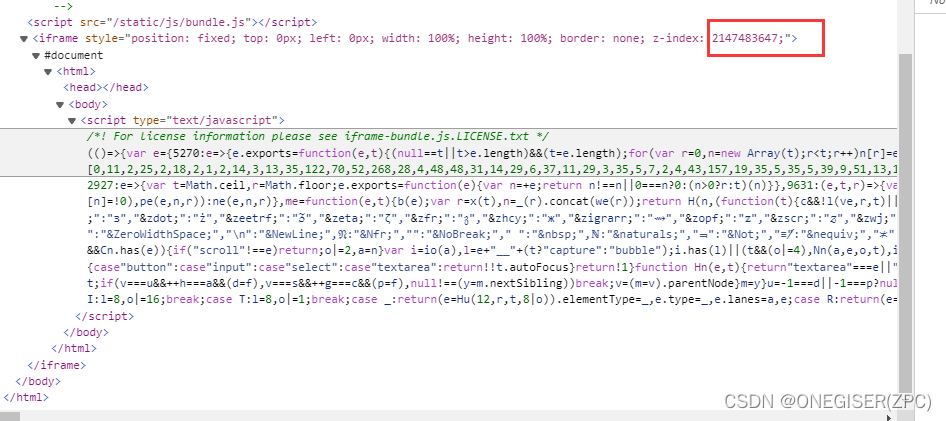Select the script src bundle.js element
Image resolution: width=946 pixels, height=421 pixels.
(x=172, y=22)
